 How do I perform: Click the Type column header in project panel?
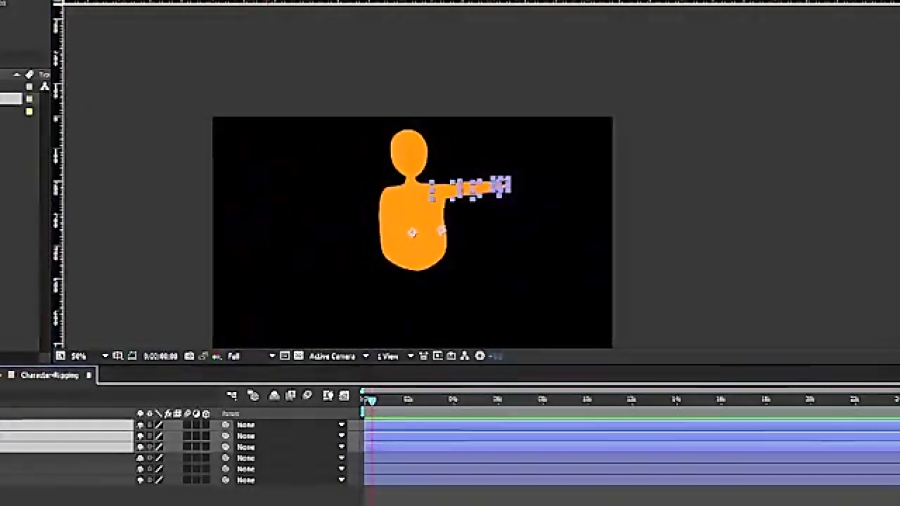point(44,75)
